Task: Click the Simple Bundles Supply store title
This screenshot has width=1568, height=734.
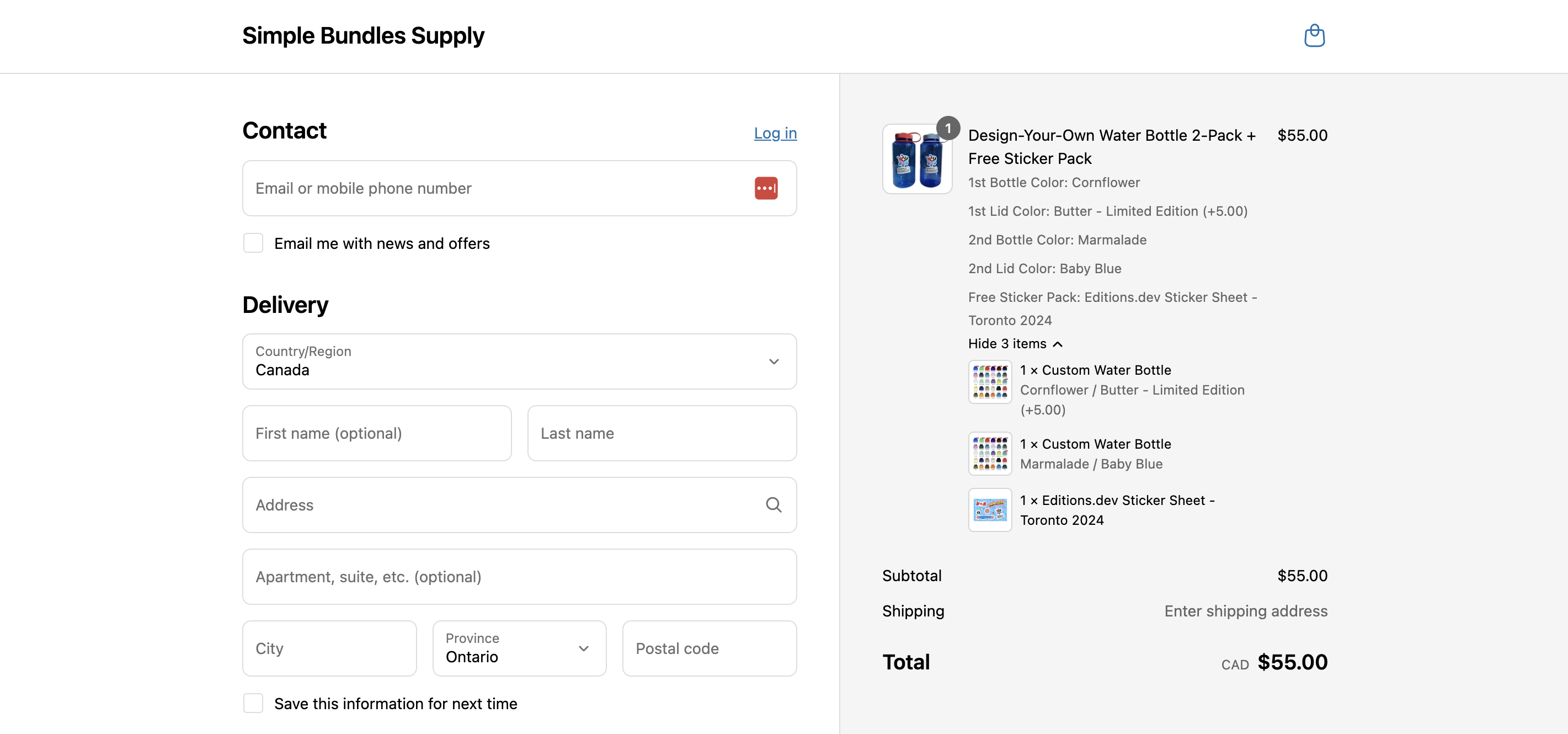Action: coord(363,36)
